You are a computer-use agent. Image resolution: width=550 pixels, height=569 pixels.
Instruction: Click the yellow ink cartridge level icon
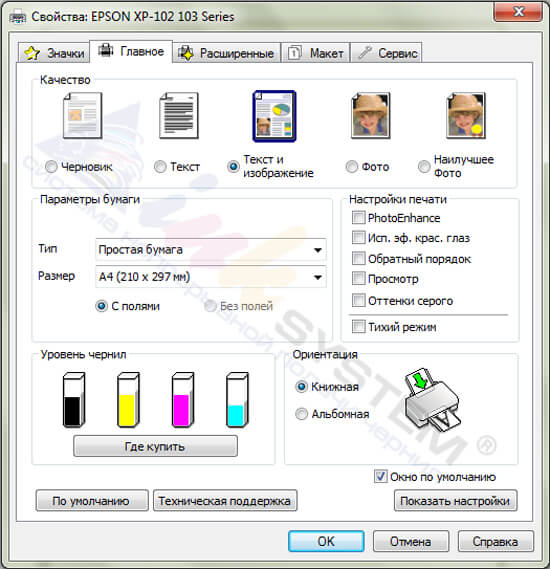pos(128,400)
